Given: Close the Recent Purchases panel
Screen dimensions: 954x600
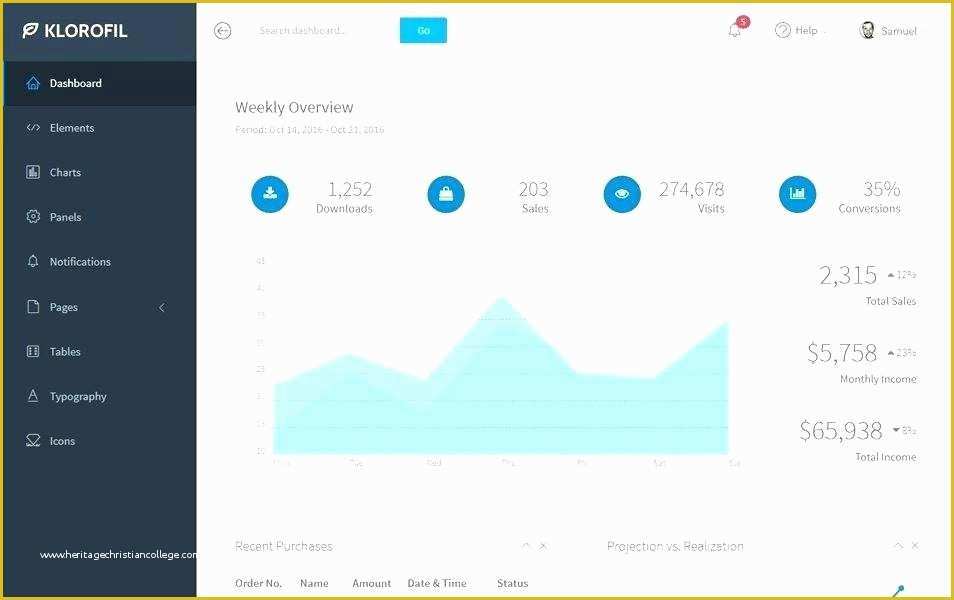Looking at the screenshot, I should pyautogui.click(x=543, y=546).
